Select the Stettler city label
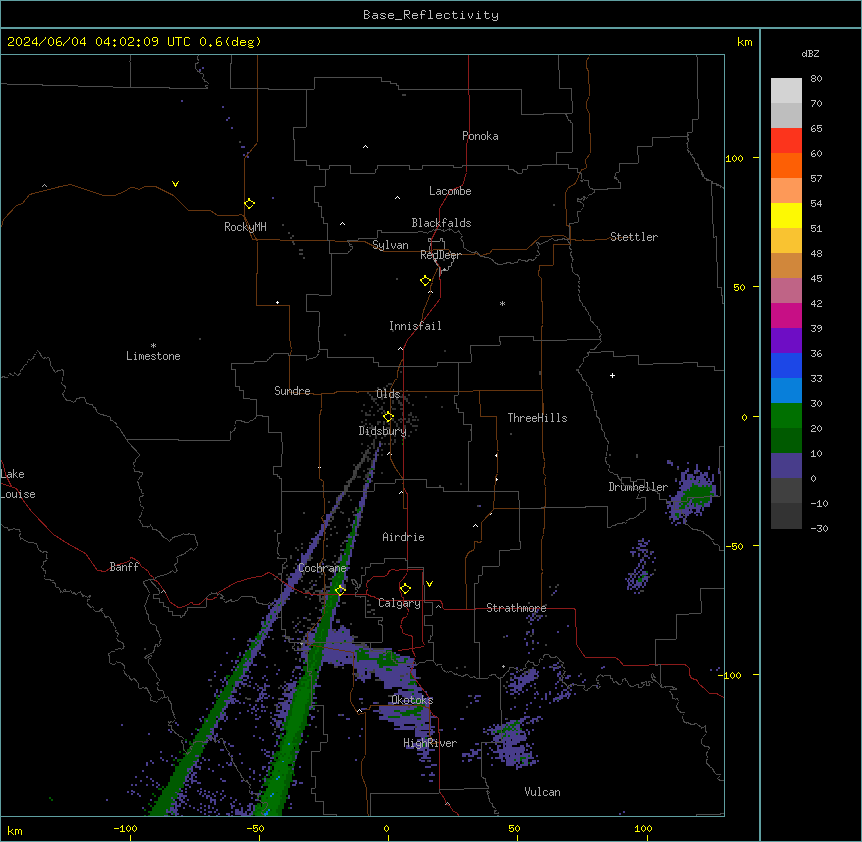Image resolution: width=862 pixels, height=842 pixels. coord(634,237)
